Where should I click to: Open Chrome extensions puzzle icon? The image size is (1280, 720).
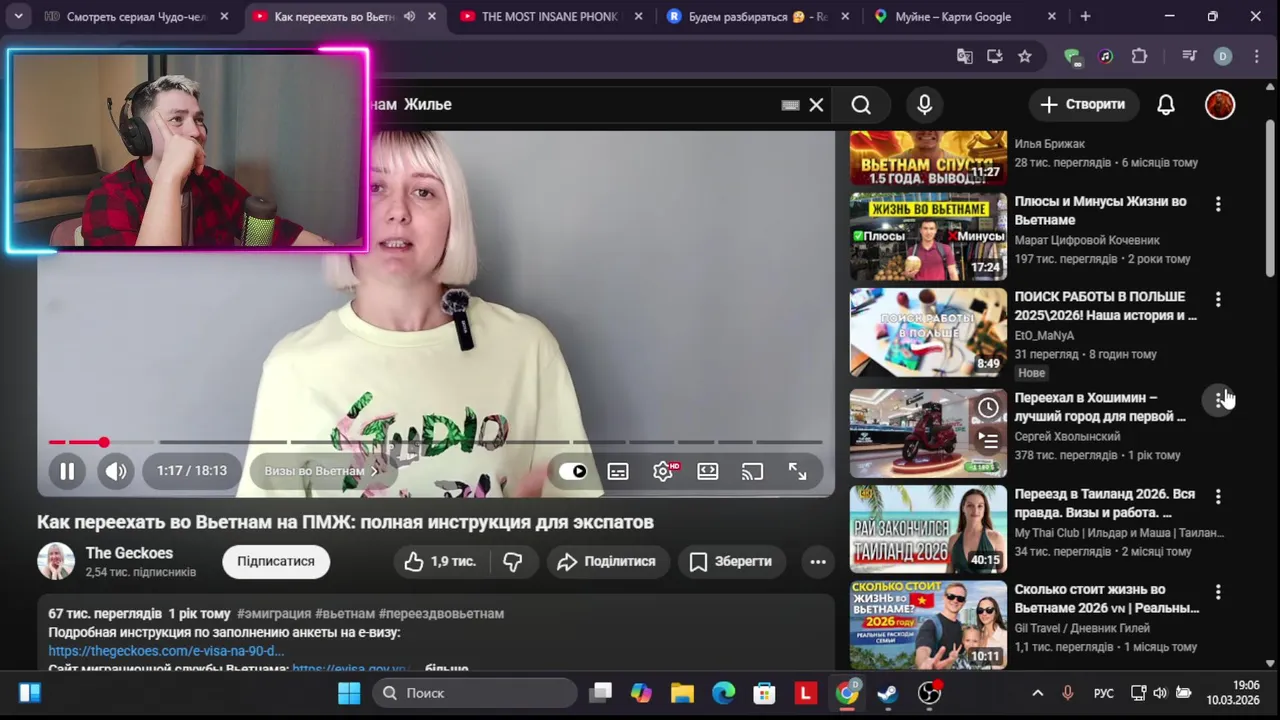point(1139,57)
